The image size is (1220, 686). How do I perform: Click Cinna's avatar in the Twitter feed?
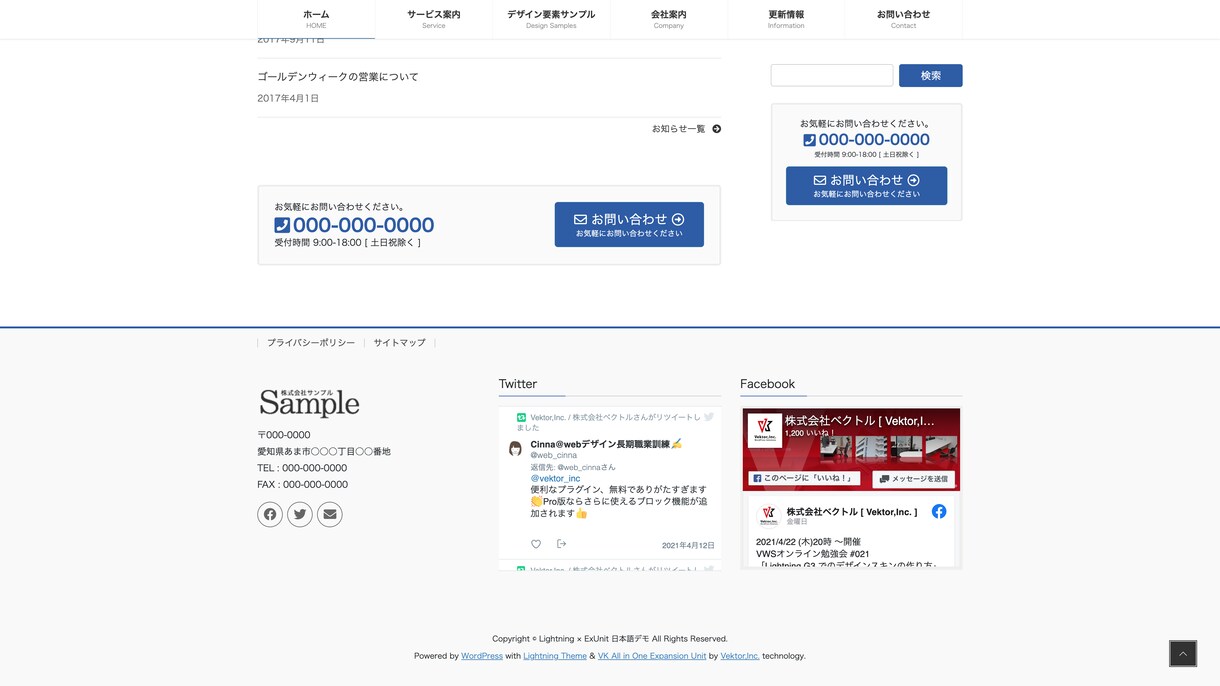(x=516, y=449)
